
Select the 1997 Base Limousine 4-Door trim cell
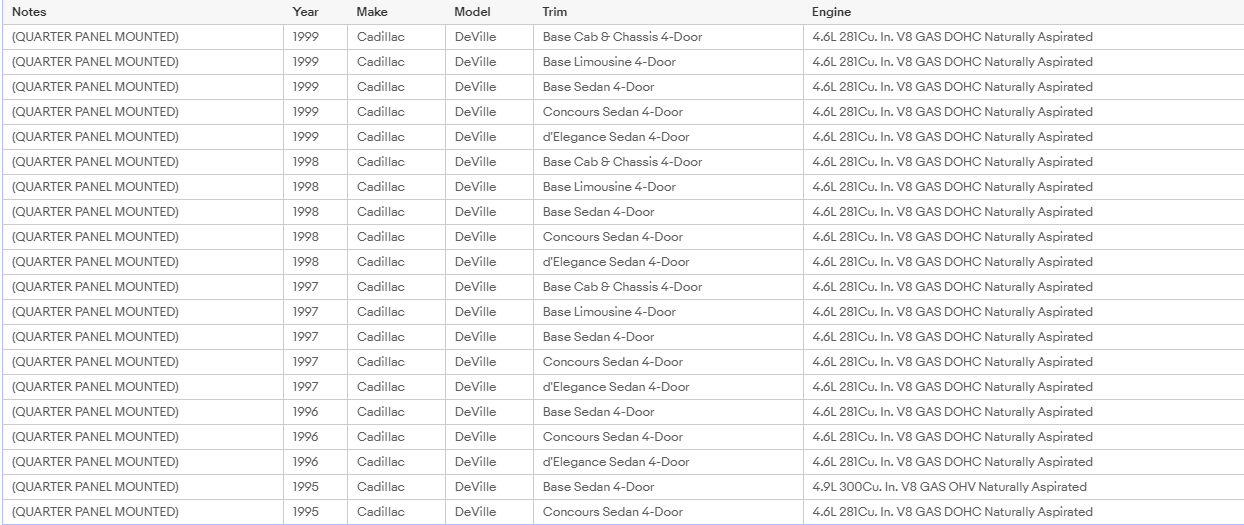point(669,312)
